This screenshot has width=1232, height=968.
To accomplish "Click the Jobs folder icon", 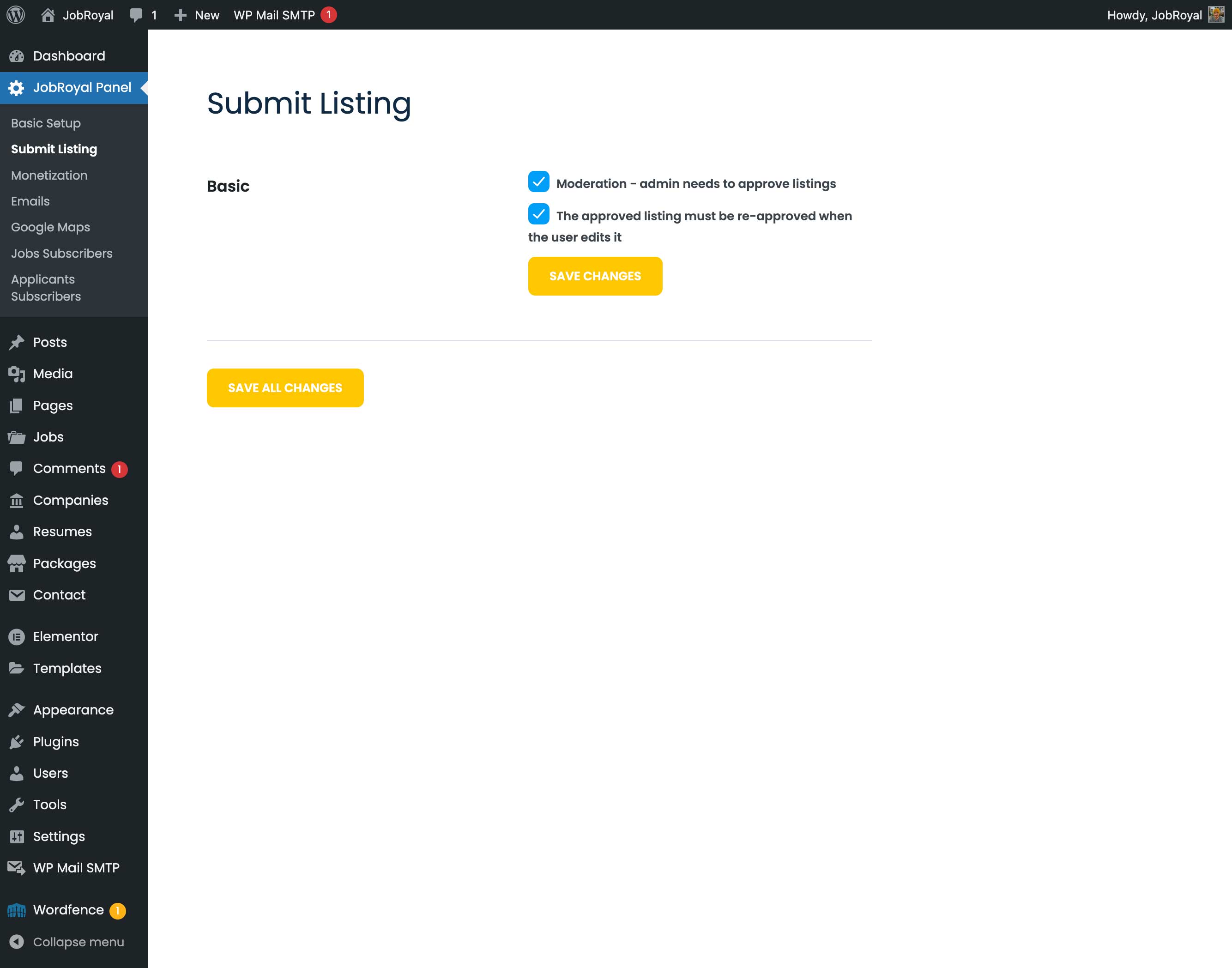I will point(17,437).
